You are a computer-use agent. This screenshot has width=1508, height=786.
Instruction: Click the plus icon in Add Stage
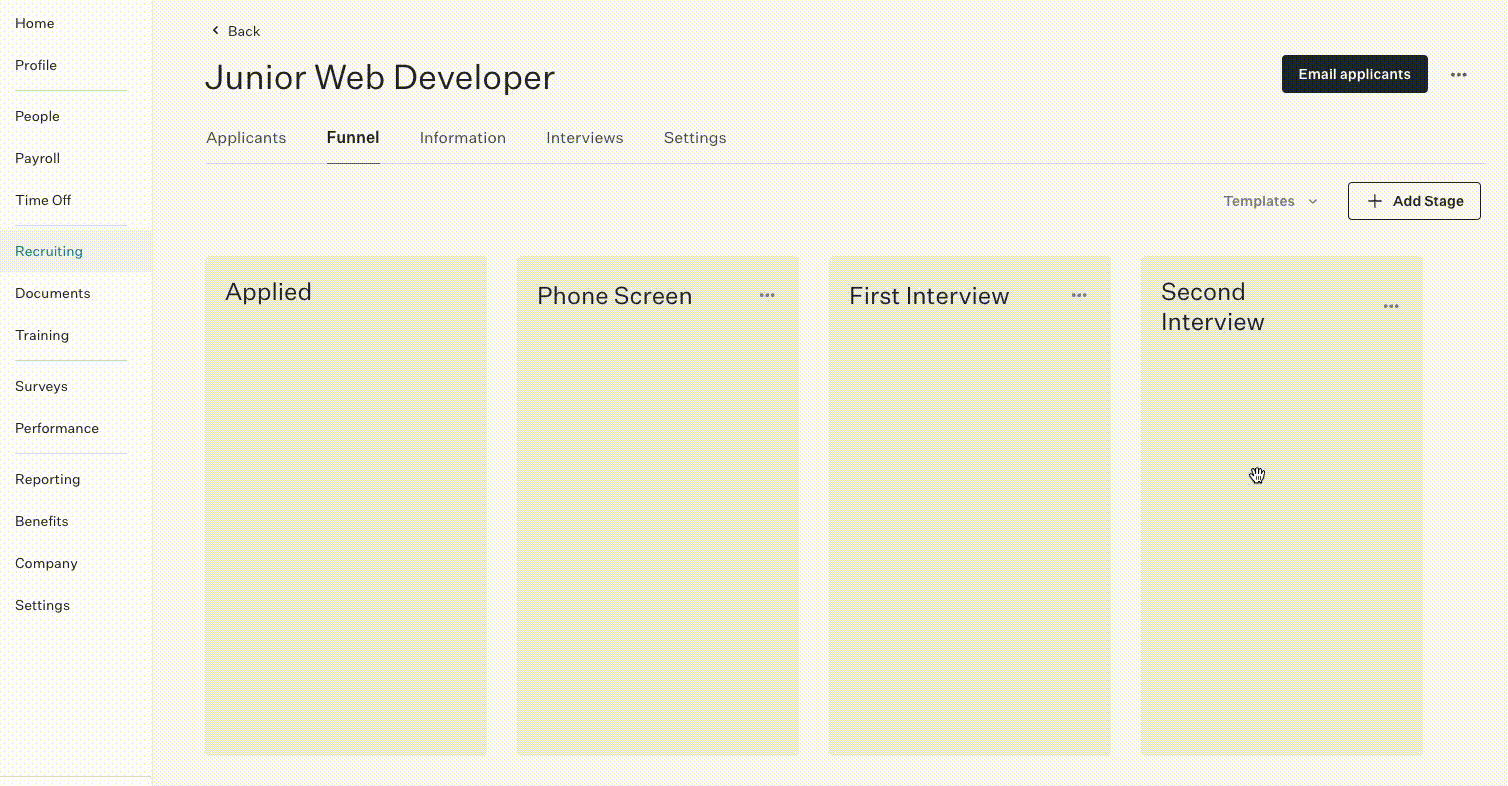pos(1375,201)
